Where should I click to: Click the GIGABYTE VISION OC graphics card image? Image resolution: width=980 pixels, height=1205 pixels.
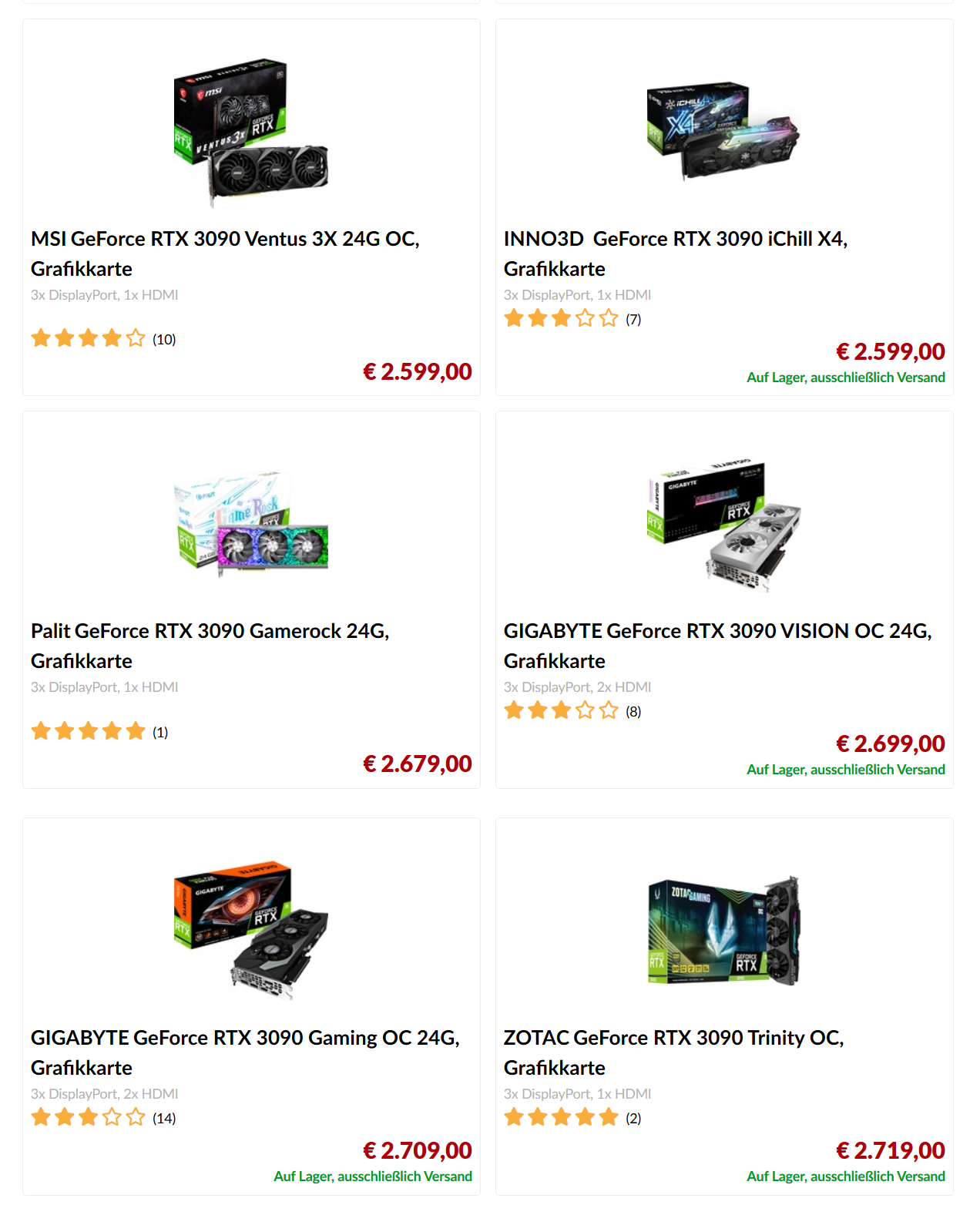point(723,525)
